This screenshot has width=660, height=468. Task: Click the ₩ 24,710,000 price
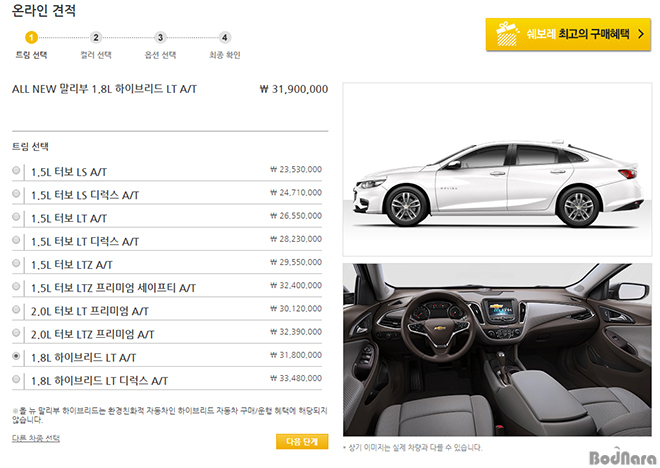click(x=296, y=192)
